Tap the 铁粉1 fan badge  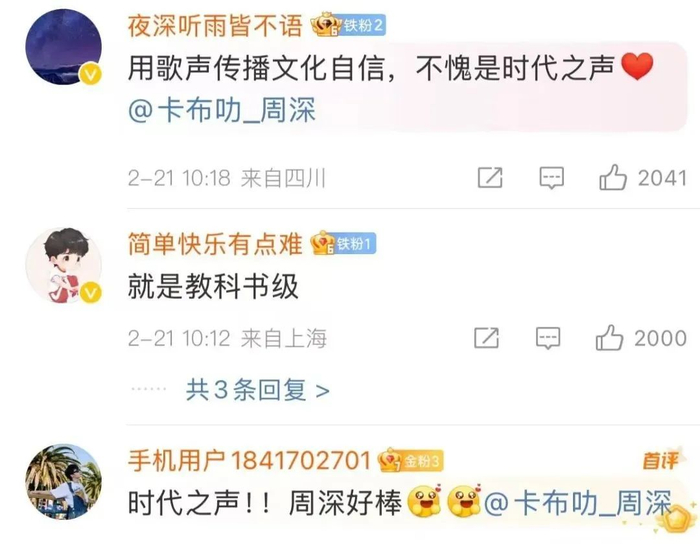coord(343,244)
